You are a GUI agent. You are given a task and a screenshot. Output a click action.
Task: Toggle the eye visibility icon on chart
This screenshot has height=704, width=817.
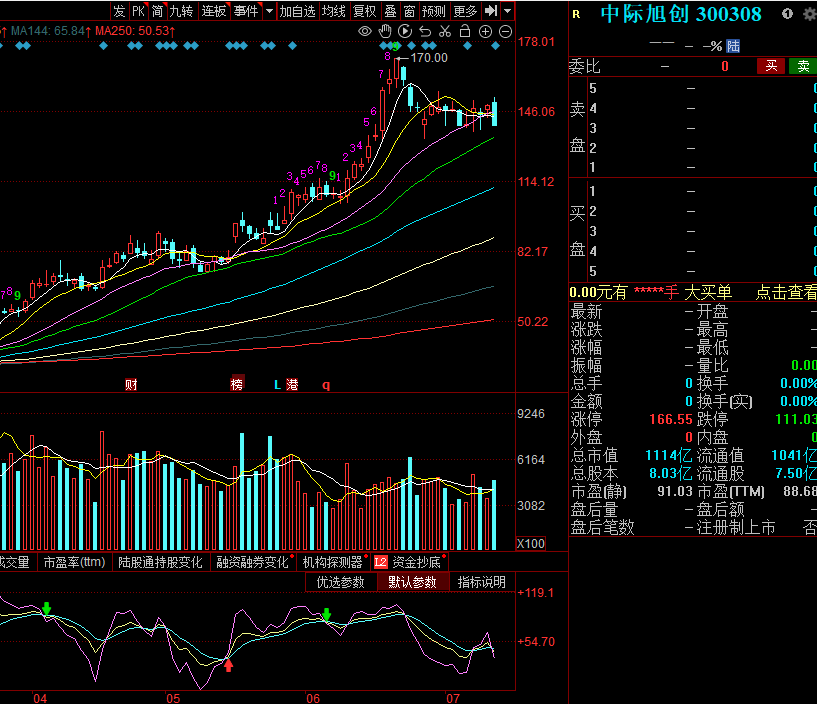(366, 32)
